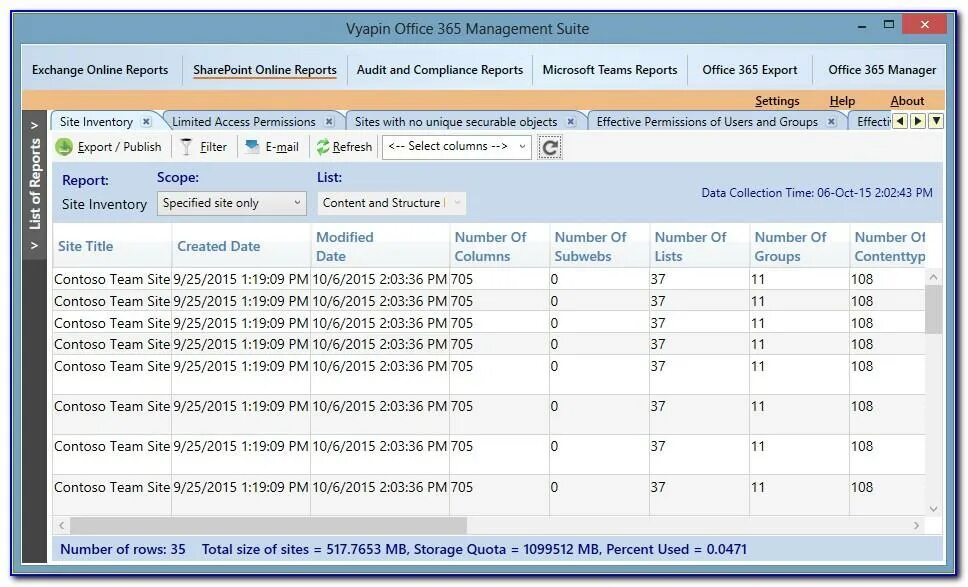
Task: Open Microsoft Teams Reports
Action: pos(610,70)
